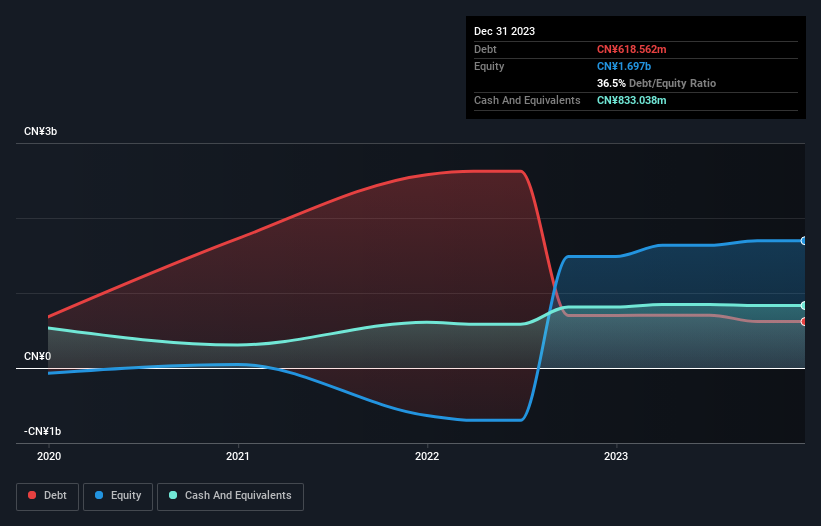821x526 pixels.
Task: Click the Equity label in tooltip
Action: [489, 66]
